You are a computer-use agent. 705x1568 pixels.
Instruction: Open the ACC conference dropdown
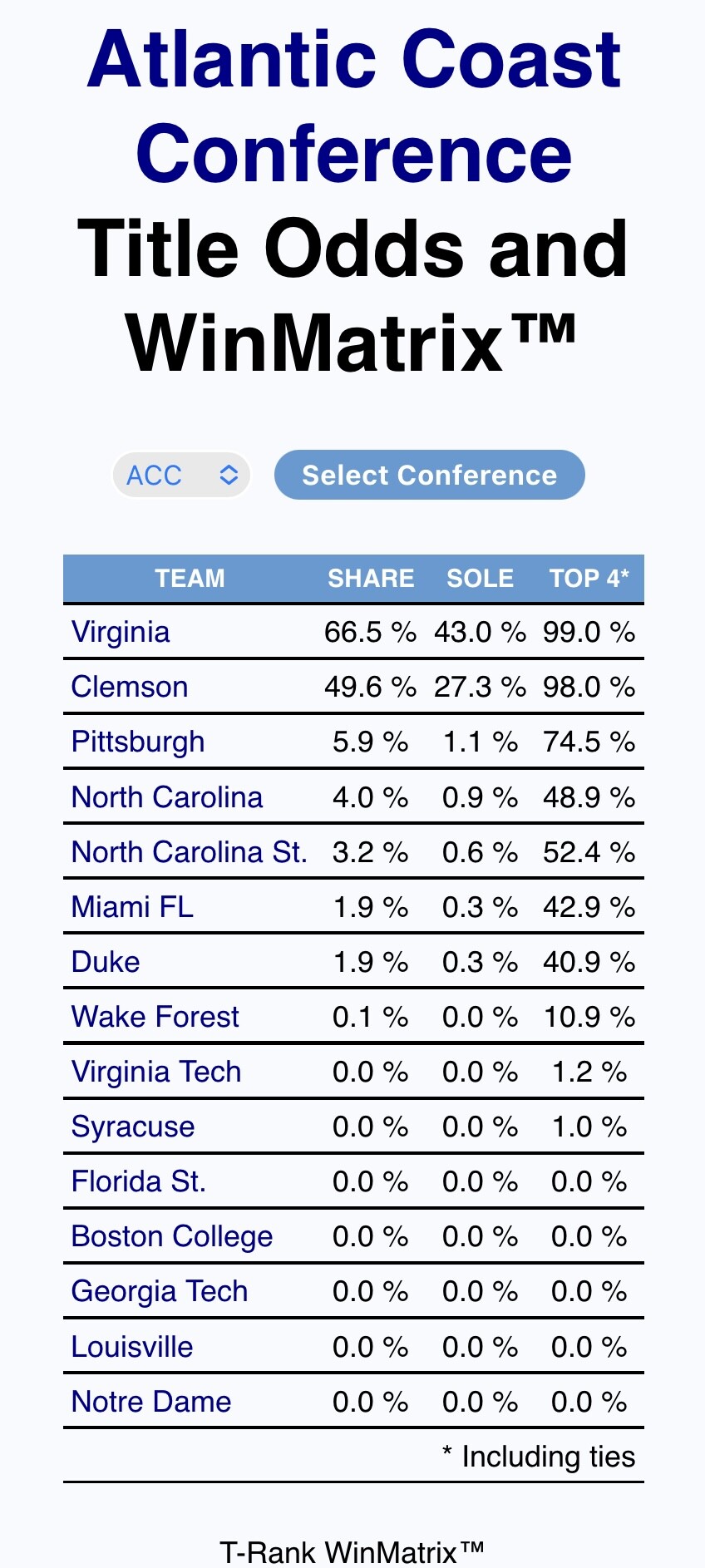pyautogui.click(x=181, y=476)
